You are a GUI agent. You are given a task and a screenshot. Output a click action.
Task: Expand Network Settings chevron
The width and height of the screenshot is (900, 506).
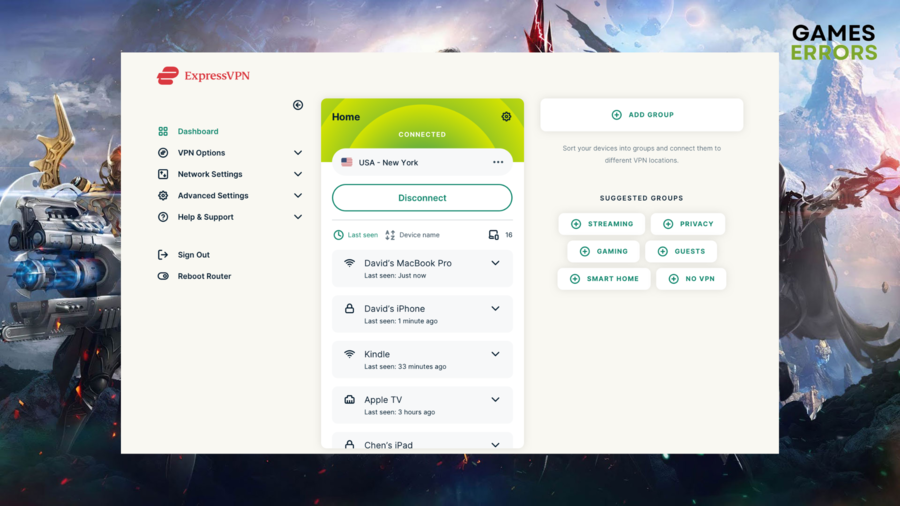[298, 174]
